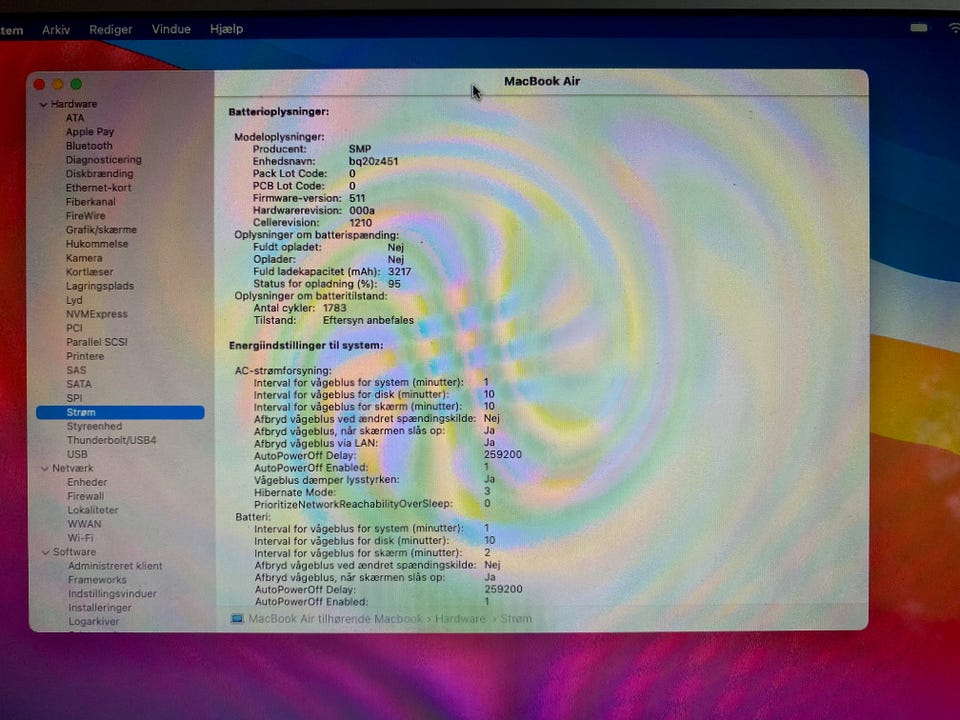The height and width of the screenshot is (720, 960).
Task: Select Diskbrænding in the sidebar
Action: pos(99,174)
